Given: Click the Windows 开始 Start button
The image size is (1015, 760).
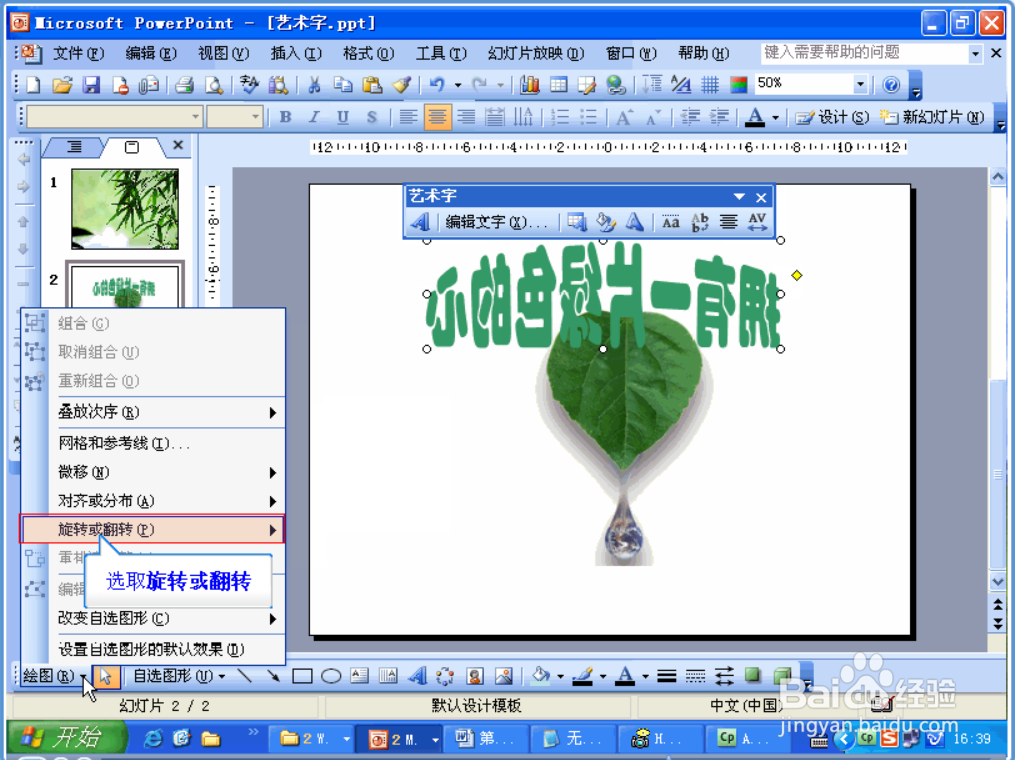Looking at the screenshot, I should pyautogui.click(x=67, y=737).
